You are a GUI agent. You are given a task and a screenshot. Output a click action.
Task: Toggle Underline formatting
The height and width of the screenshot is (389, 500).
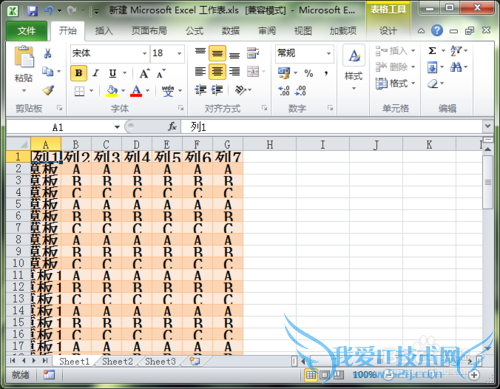(113, 73)
